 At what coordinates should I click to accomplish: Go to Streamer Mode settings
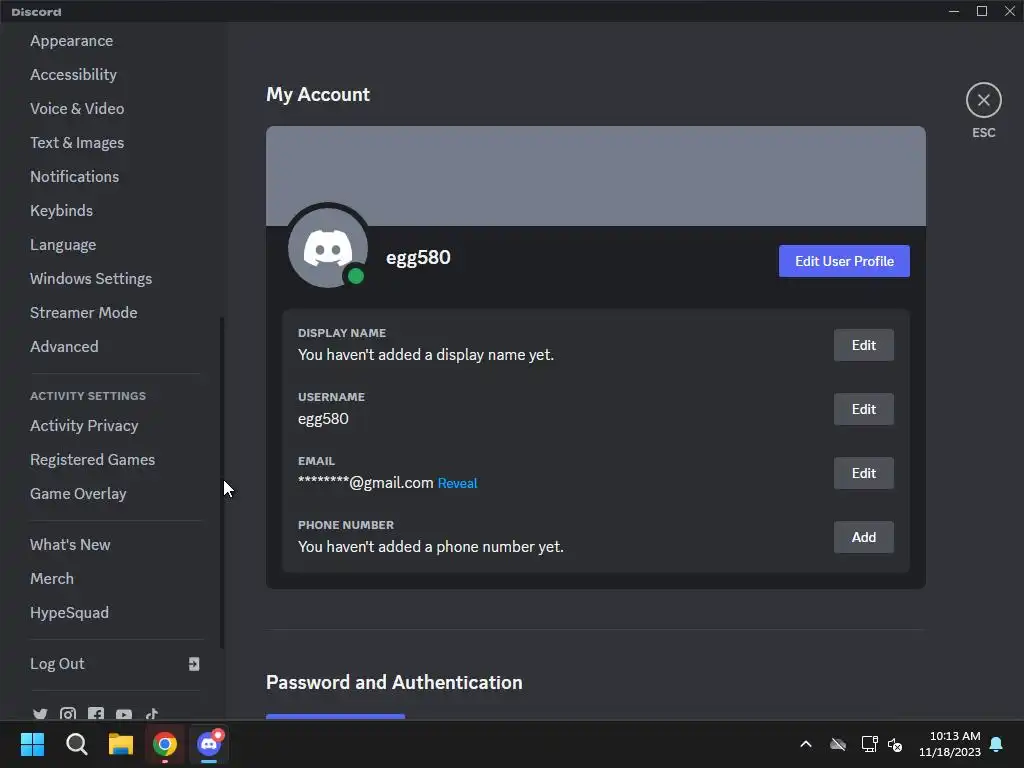coord(84,312)
